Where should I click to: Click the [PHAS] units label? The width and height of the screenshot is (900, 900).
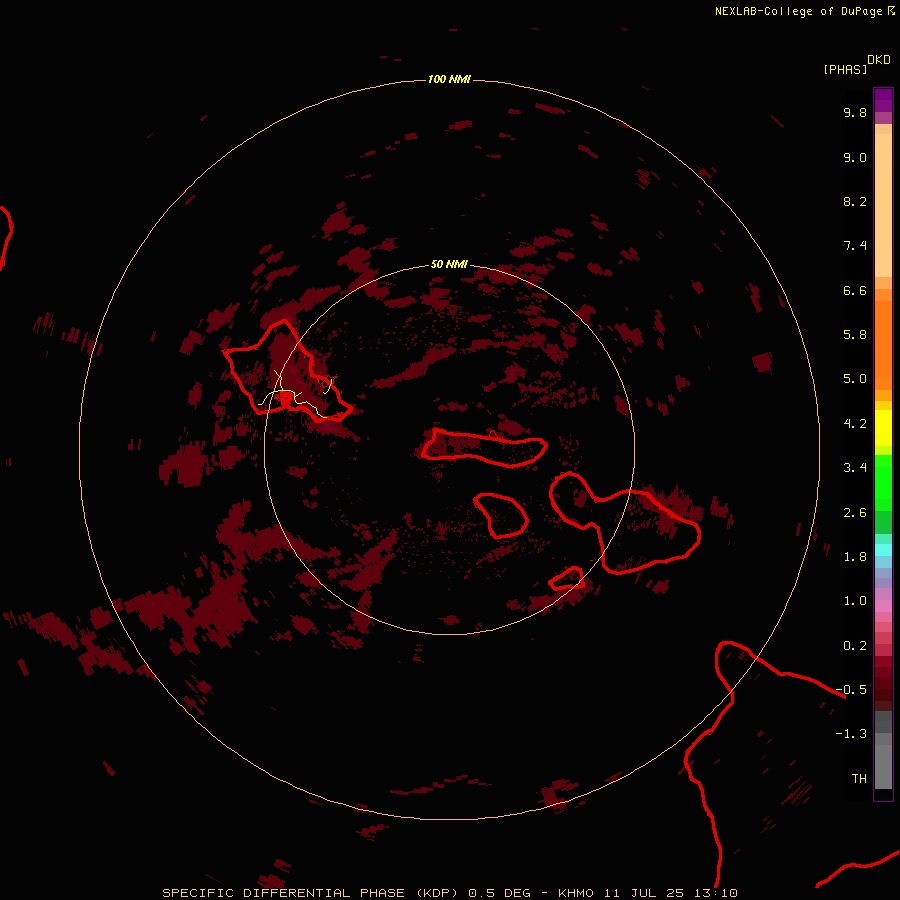[x=845, y=70]
